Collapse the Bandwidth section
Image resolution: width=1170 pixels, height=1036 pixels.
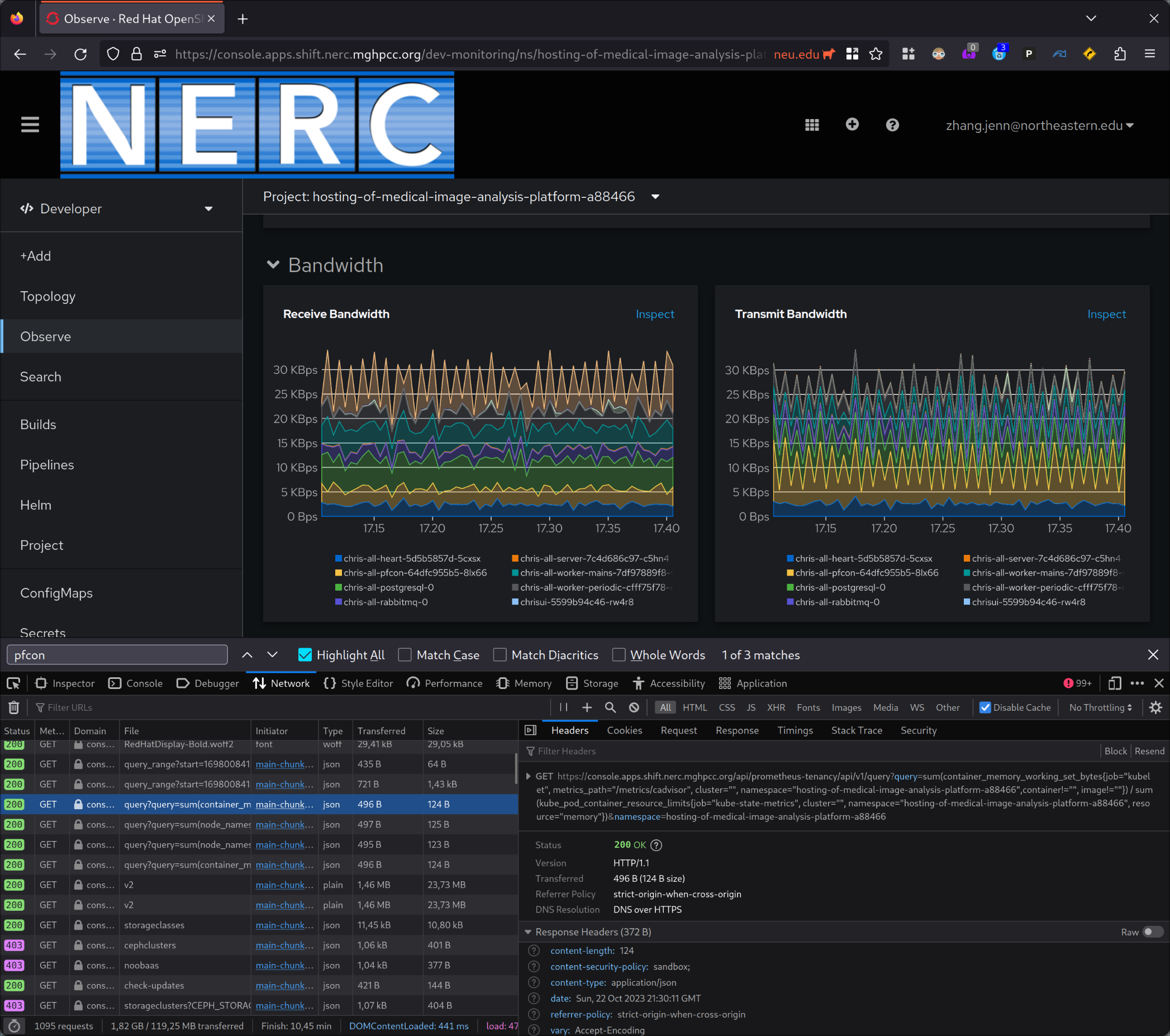tap(273, 265)
